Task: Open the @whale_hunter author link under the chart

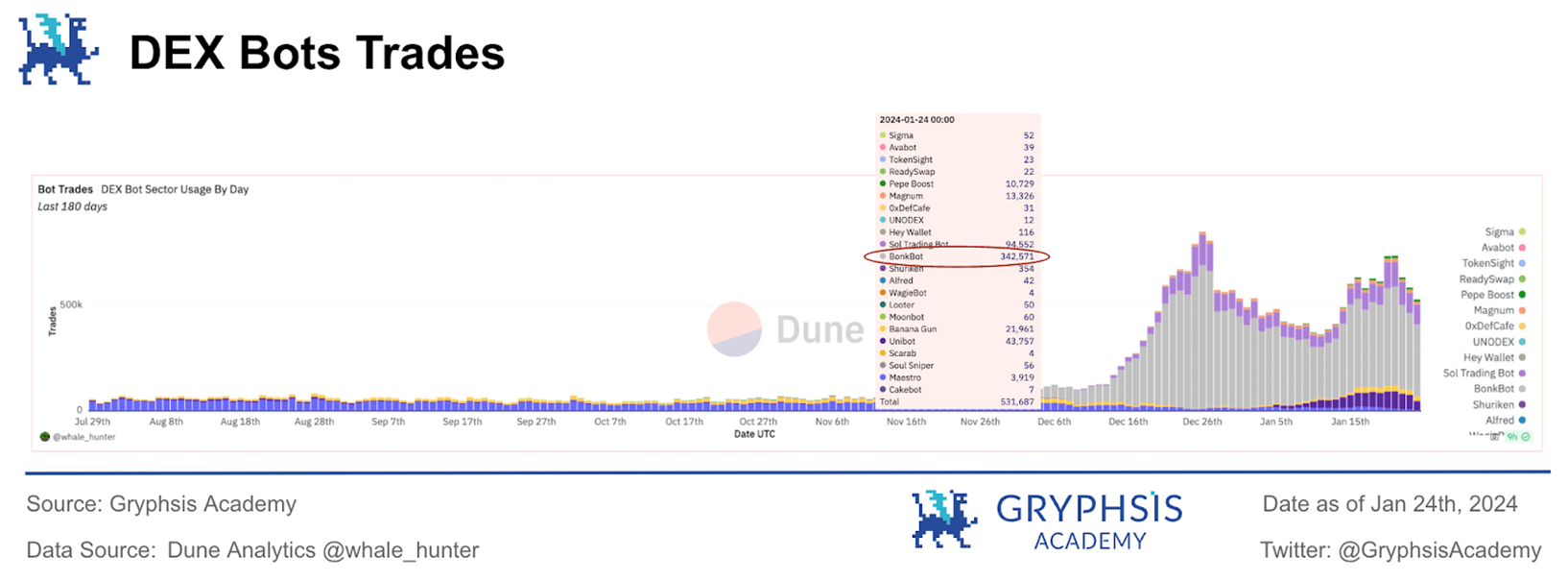Action: coord(84,437)
